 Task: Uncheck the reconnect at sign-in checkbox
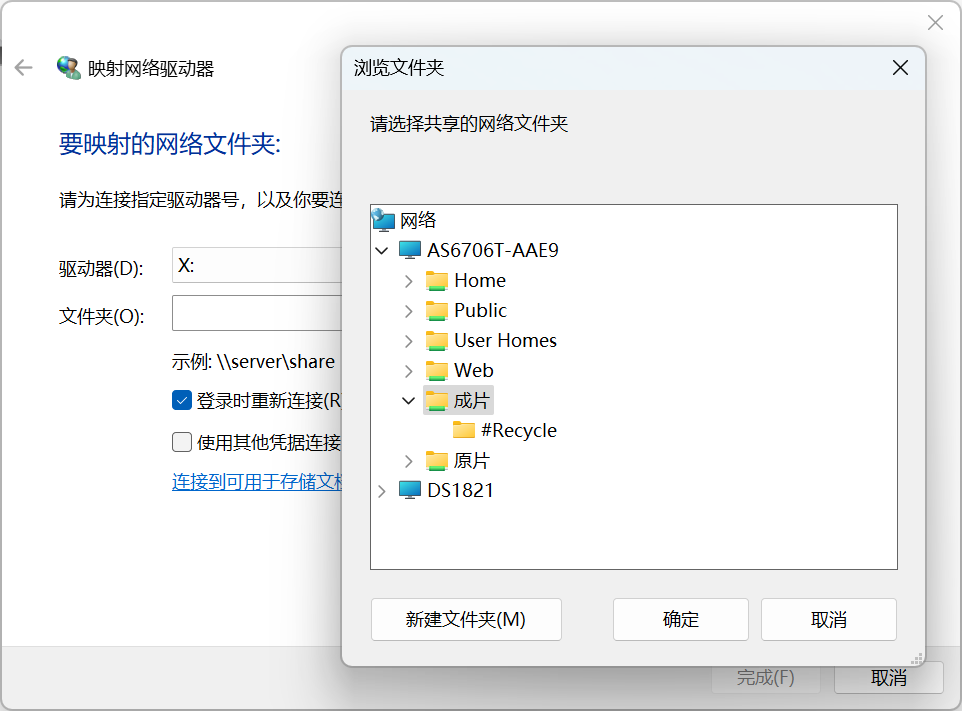coord(182,401)
